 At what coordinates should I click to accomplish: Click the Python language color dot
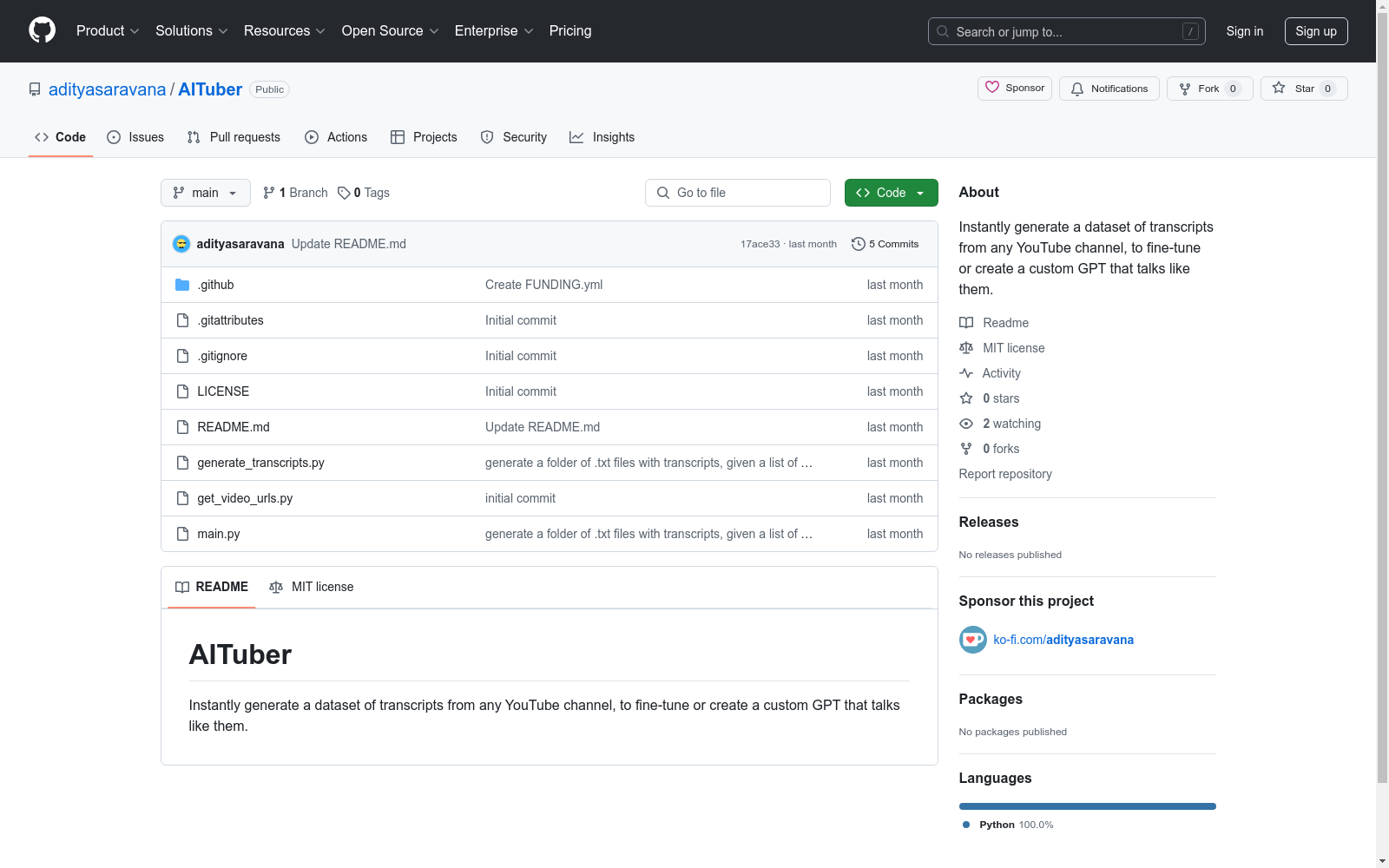point(966,825)
